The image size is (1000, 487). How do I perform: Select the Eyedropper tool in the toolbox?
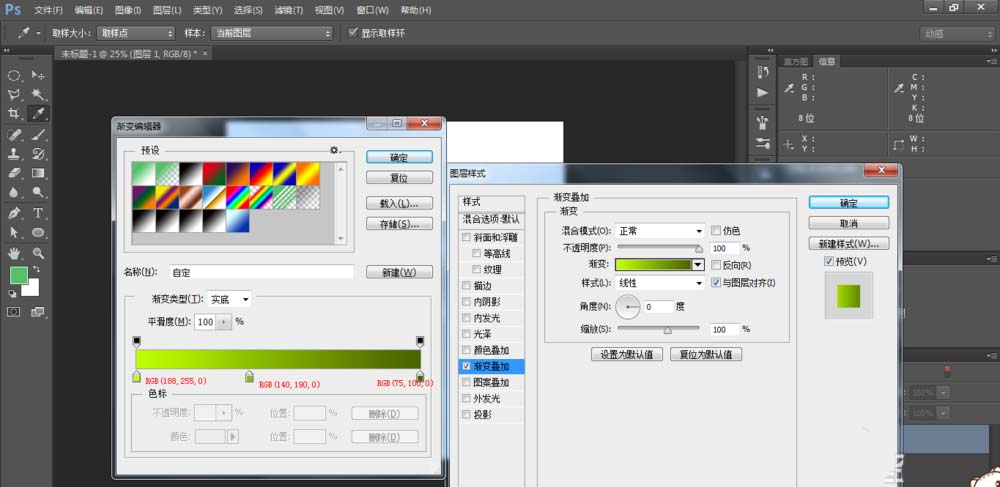[x=39, y=114]
